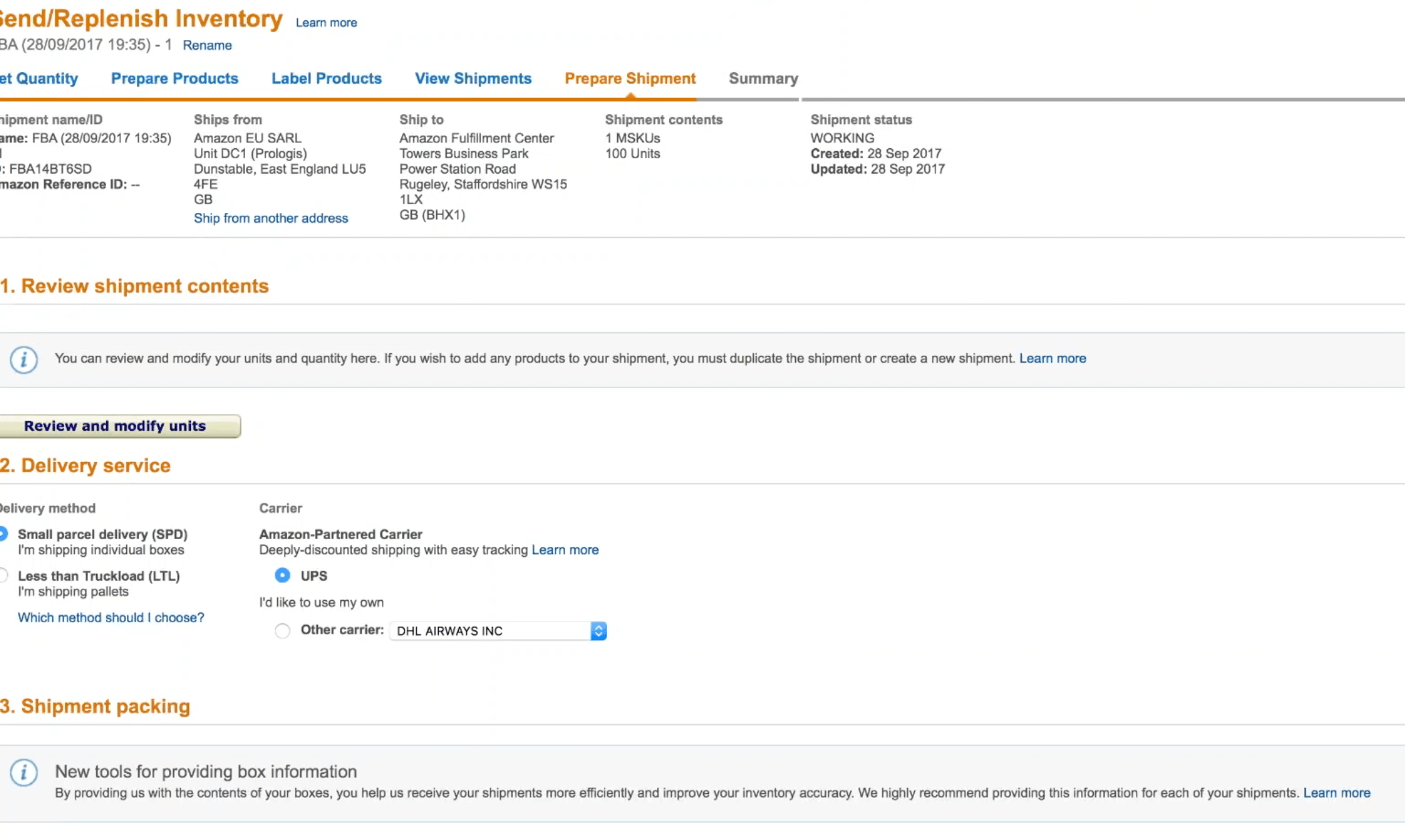Switch to the Label Products tab
The image size is (1405, 840).
326,78
